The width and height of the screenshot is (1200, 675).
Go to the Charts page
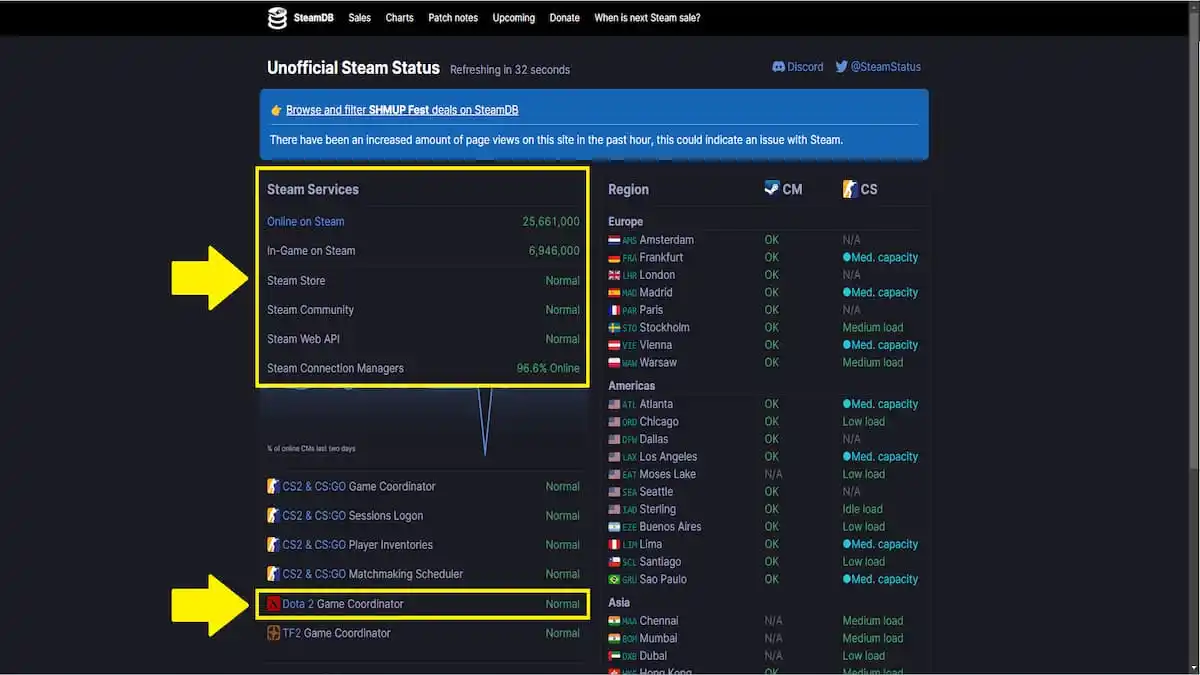(x=399, y=18)
